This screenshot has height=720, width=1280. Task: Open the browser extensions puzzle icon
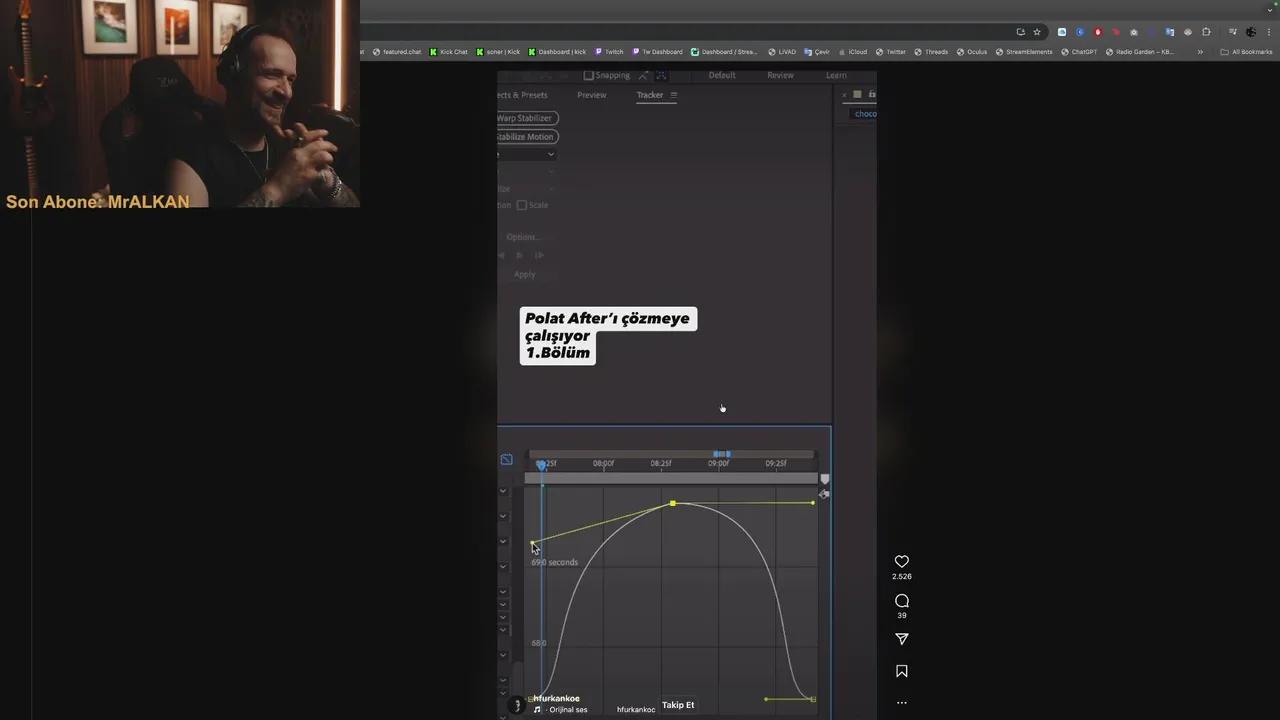tap(1206, 32)
